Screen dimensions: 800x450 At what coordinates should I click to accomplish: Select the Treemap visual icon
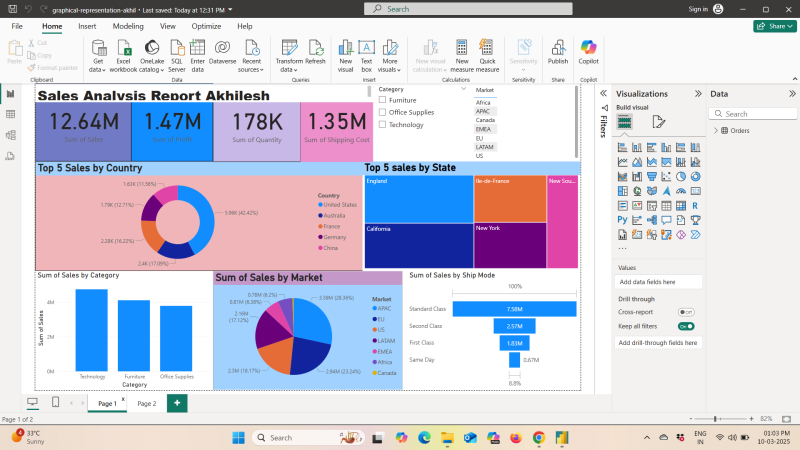622,191
